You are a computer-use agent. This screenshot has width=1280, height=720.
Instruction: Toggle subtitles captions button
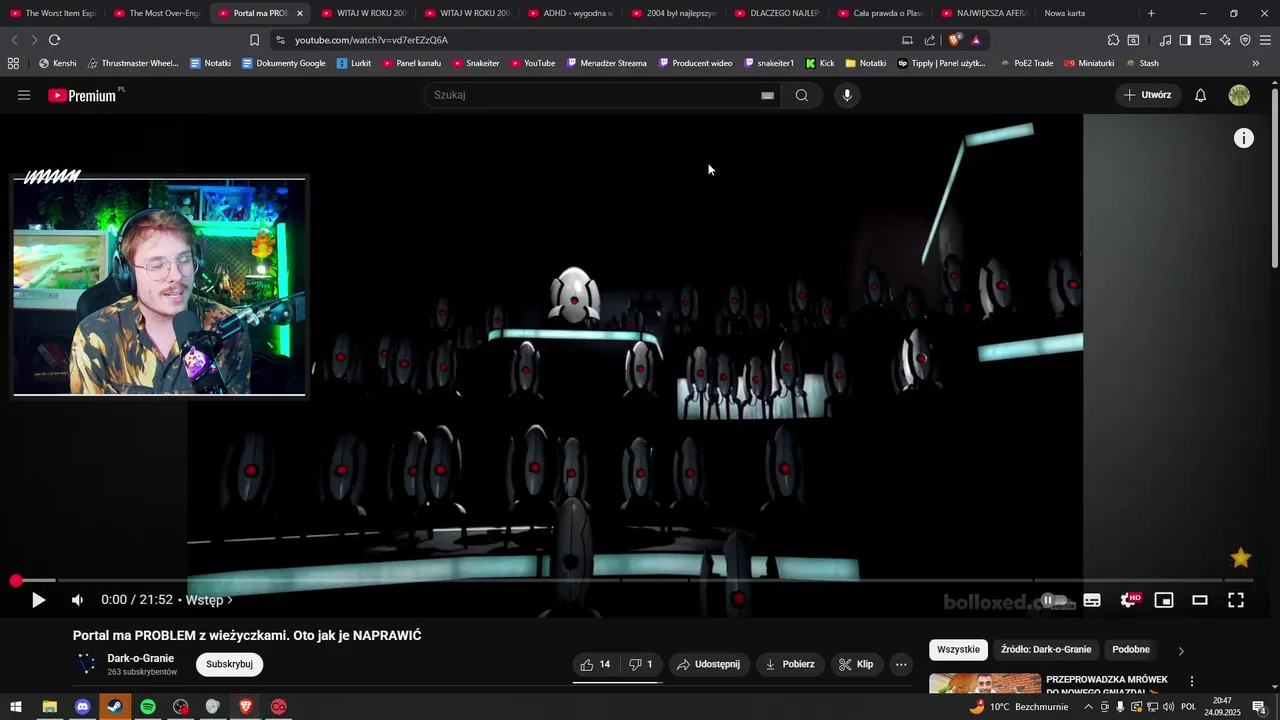[1092, 600]
